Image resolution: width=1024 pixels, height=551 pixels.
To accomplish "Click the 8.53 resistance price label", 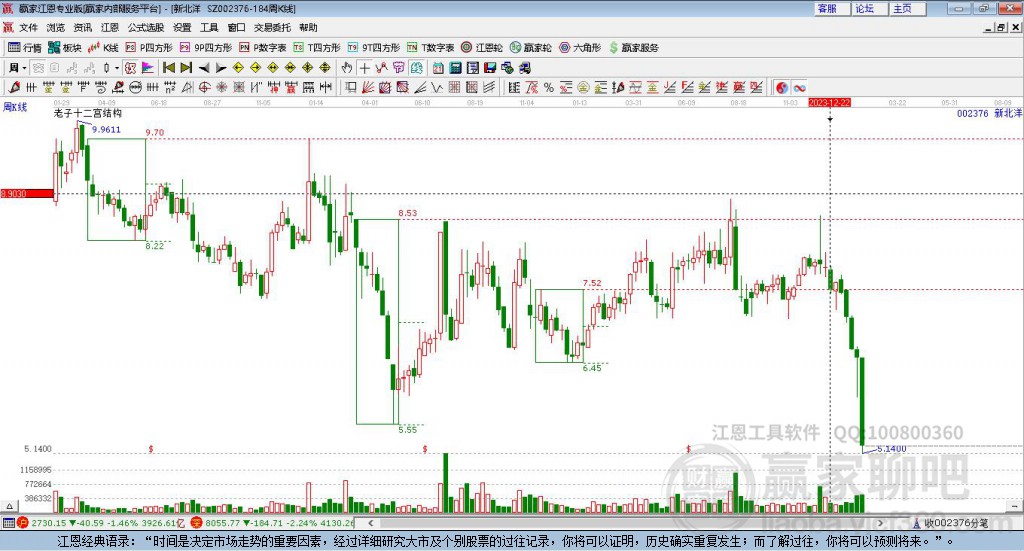I will click(408, 213).
